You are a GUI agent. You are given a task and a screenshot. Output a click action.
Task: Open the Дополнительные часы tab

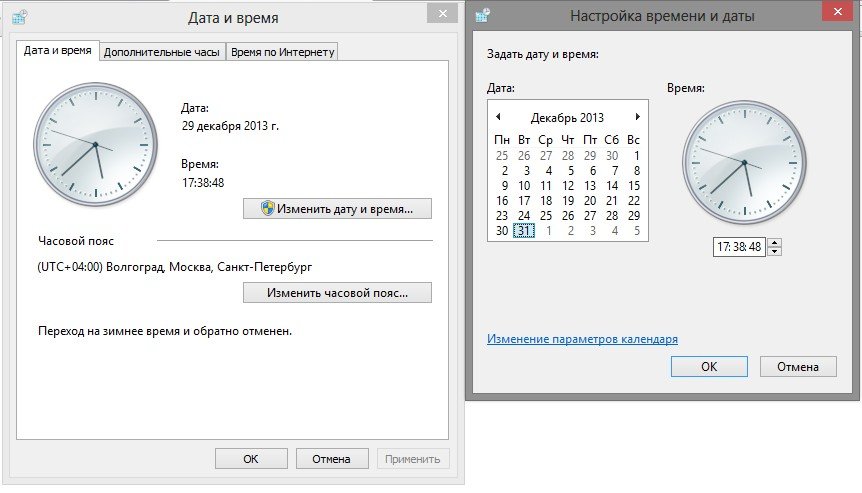pyautogui.click(x=162, y=52)
